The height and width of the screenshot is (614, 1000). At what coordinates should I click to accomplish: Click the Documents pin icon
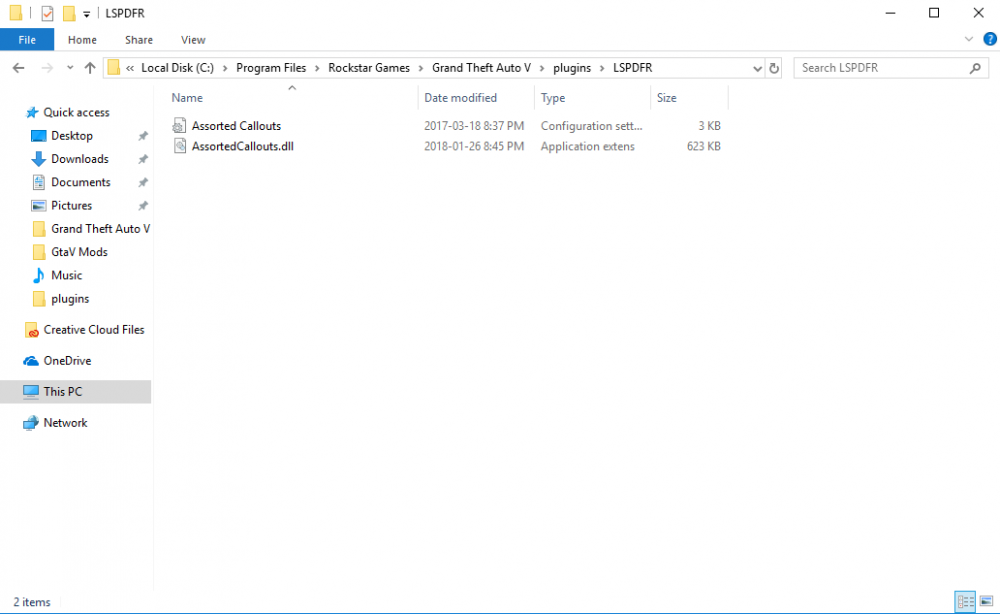[x=143, y=182]
